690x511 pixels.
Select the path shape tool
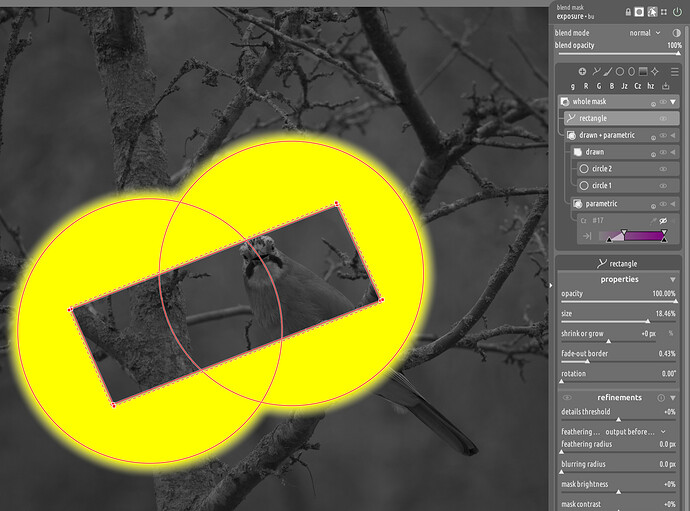[x=597, y=71]
